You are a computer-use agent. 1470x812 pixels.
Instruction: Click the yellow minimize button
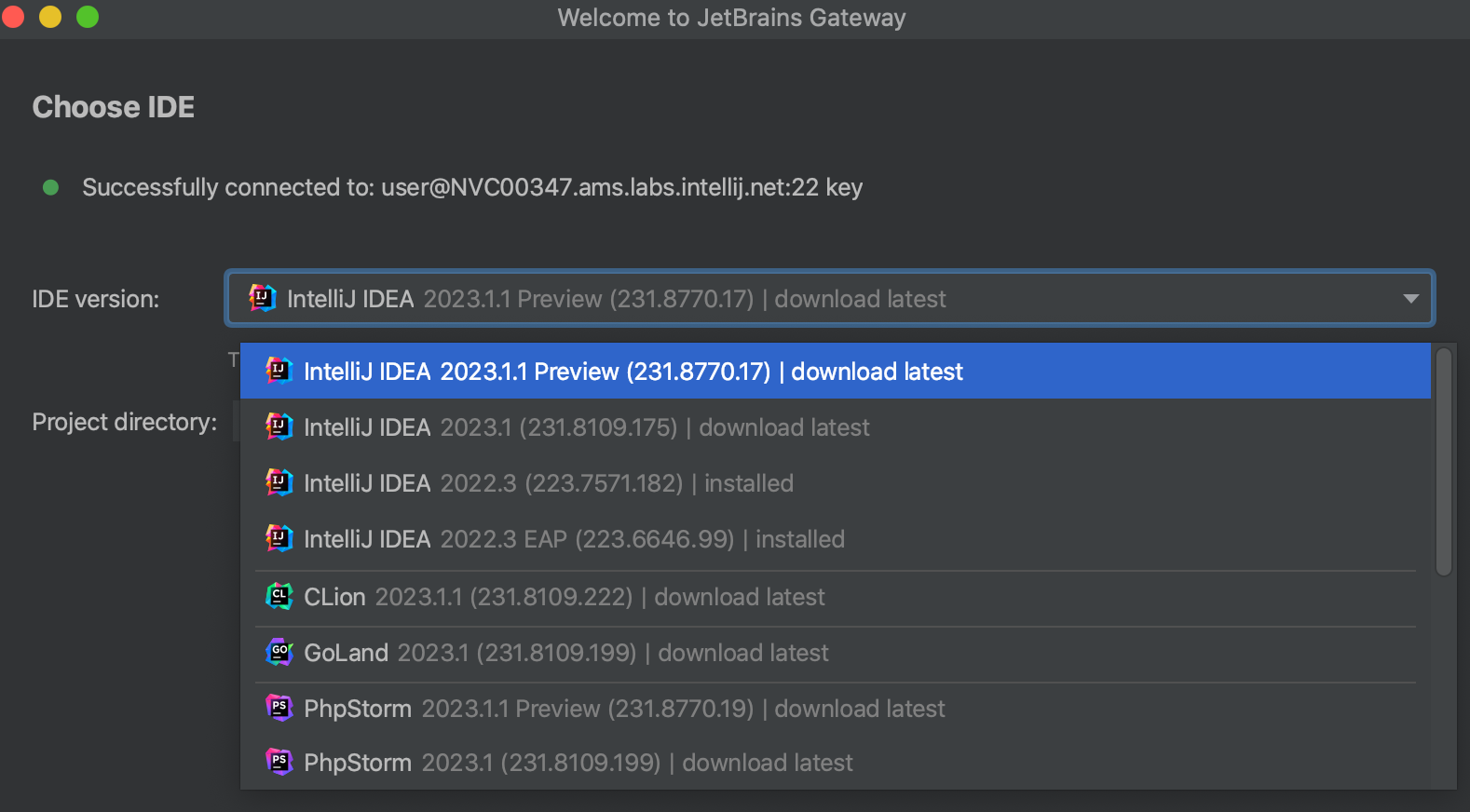coord(50,16)
